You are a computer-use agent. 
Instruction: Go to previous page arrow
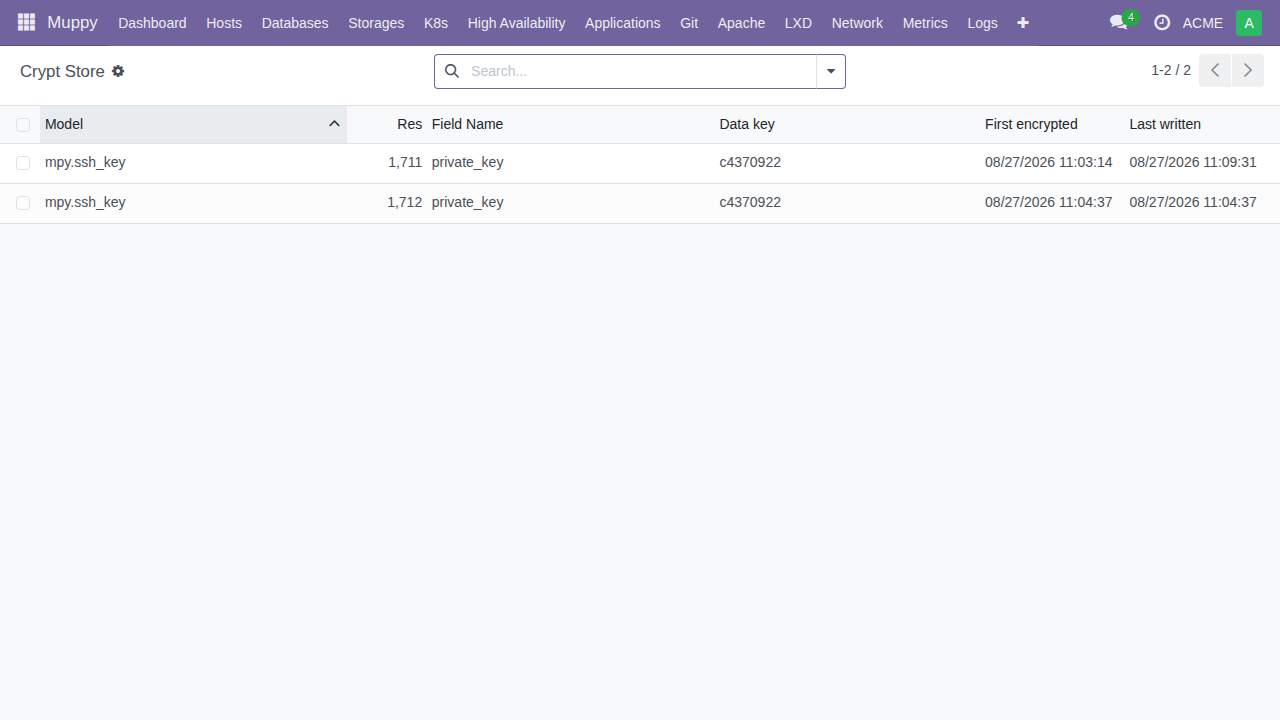coord(1215,70)
